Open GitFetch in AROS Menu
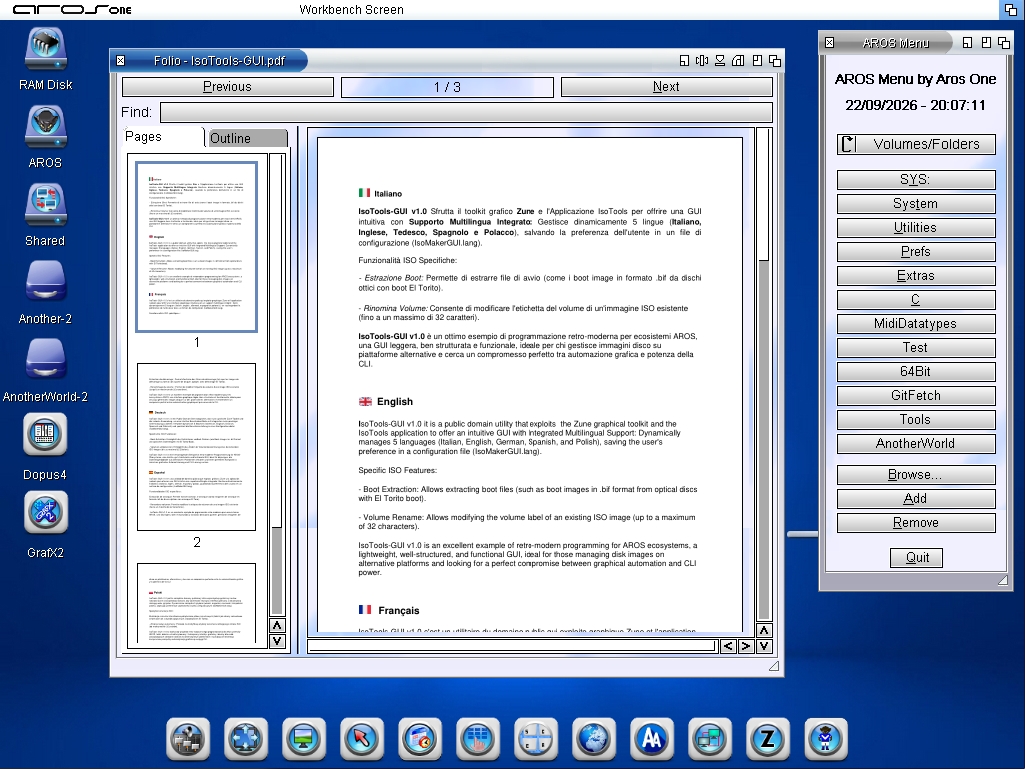Viewport: 1025px width, 769px height. click(916, 396)
